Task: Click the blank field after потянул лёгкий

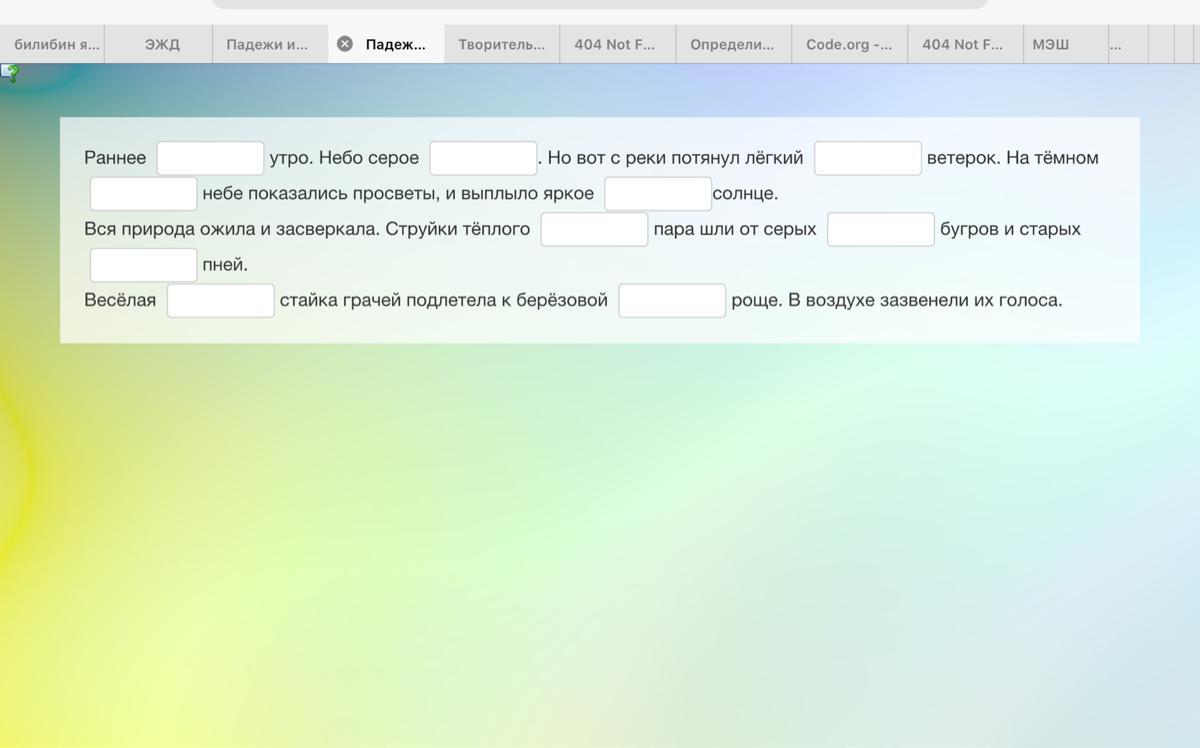Action: click(868, 158)
